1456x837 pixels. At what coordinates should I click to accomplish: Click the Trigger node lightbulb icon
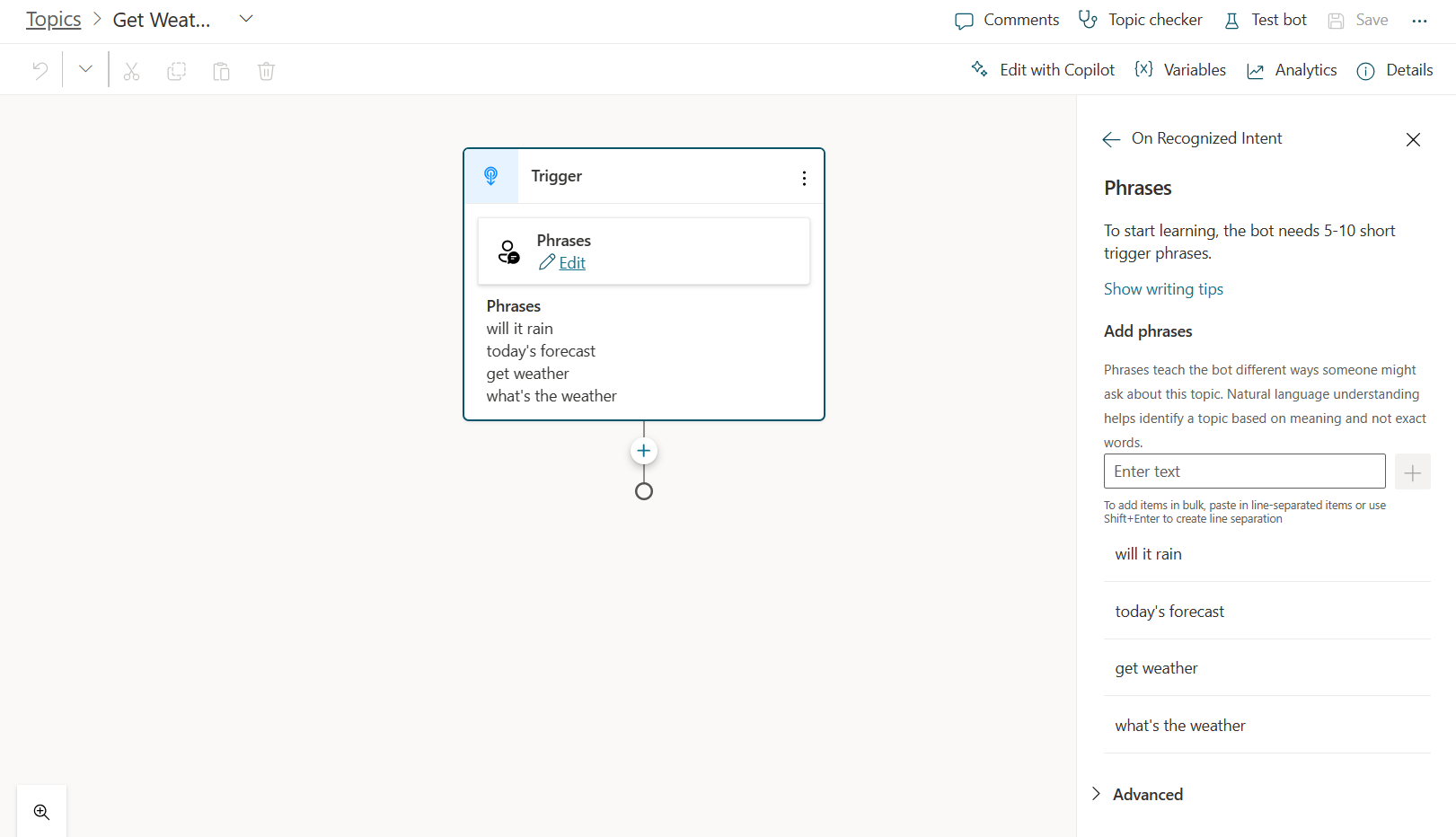point(491,176)
